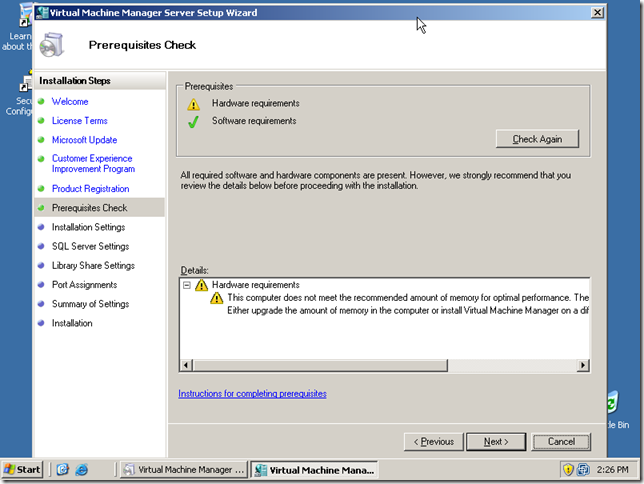Collapse the Hardware requirements details node
The width and height of the screenshot is (644, 484).
187,285
